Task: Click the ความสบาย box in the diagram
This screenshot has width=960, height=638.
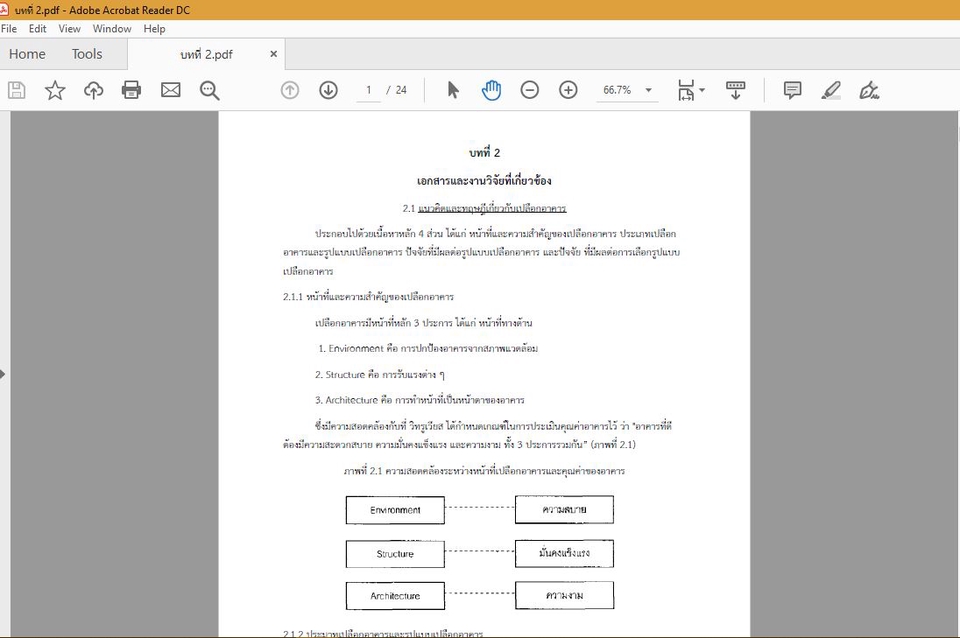Action: click(x=564, y=509)
